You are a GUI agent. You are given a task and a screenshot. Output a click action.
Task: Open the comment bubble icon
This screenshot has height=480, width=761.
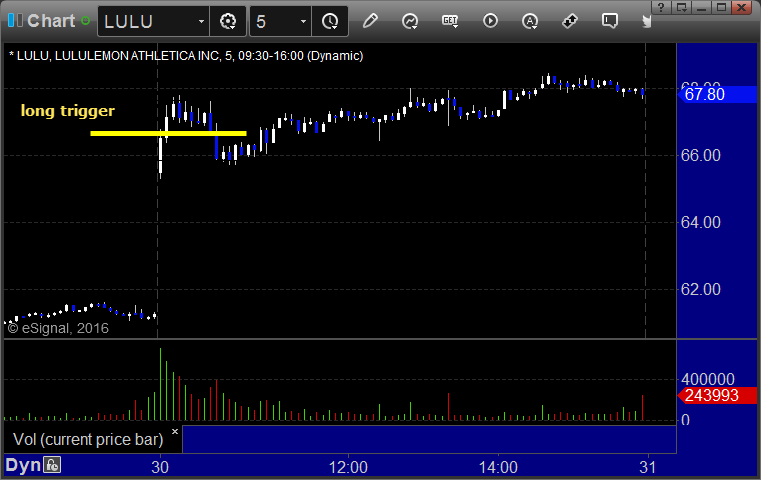pyautogui.click(x=610, y=21)
